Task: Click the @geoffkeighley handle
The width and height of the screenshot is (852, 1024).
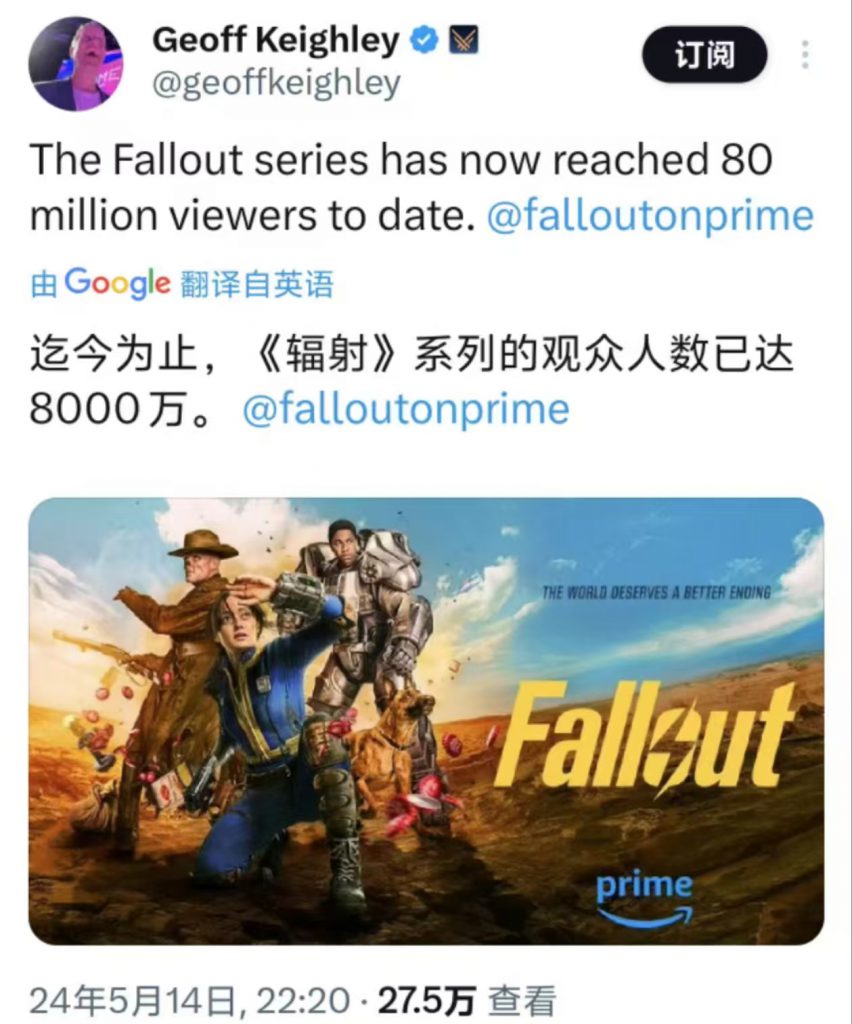Action: pyautogui.click(x=276, y=85)
